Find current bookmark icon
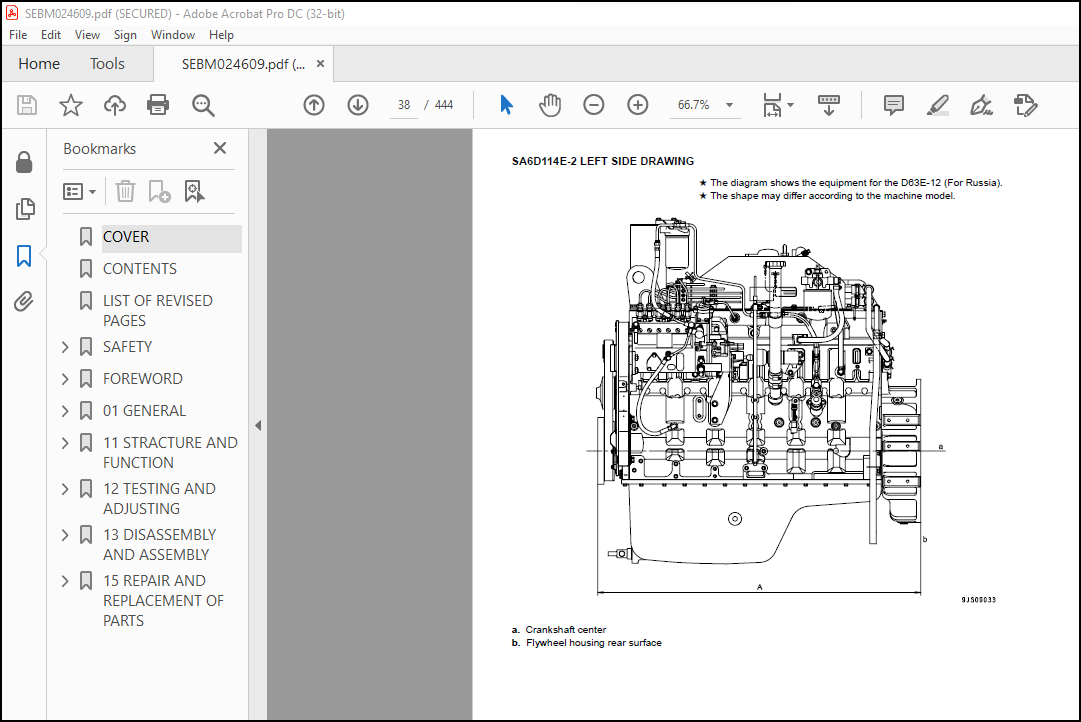The image size is (1081, 722). coord(194,191)
